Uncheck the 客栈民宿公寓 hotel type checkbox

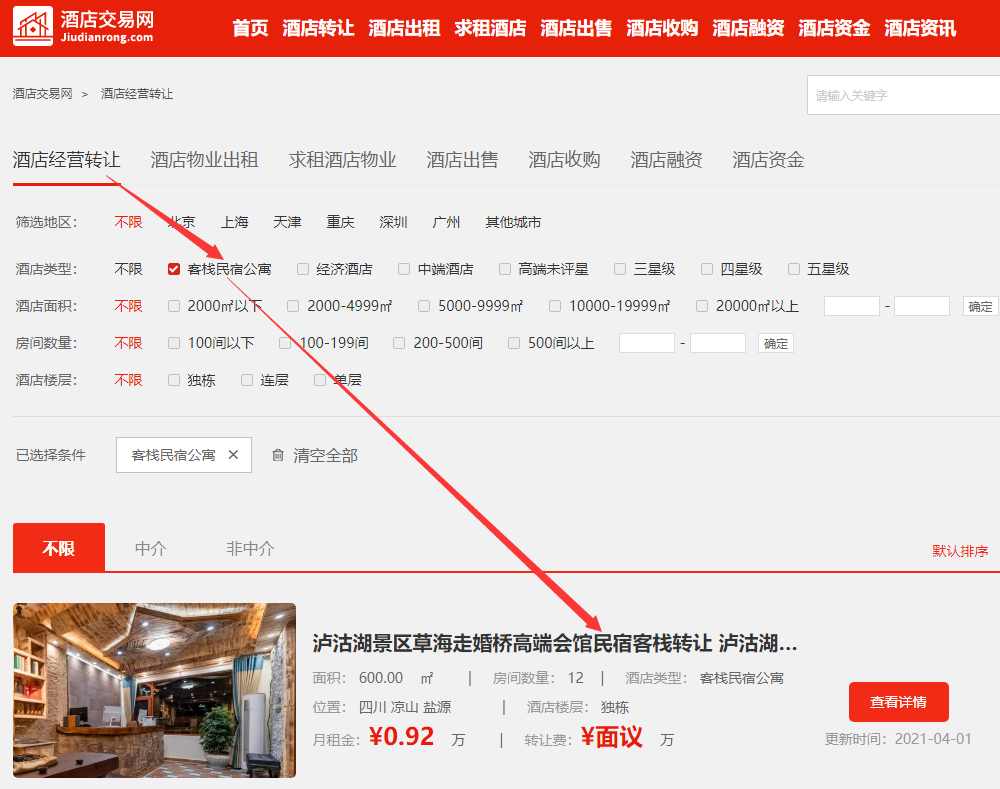click(173, 269)
